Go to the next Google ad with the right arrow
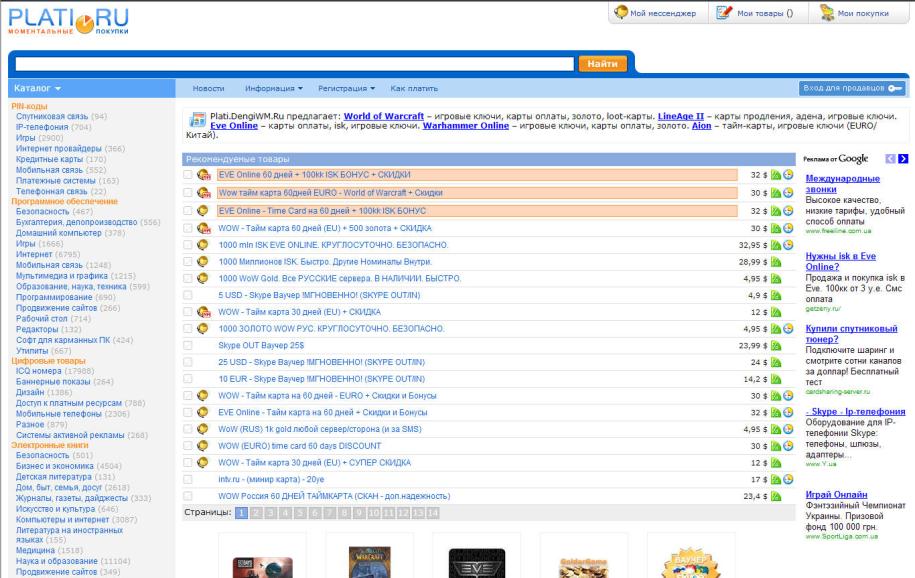The image size is (915, 578). [903, 159]
